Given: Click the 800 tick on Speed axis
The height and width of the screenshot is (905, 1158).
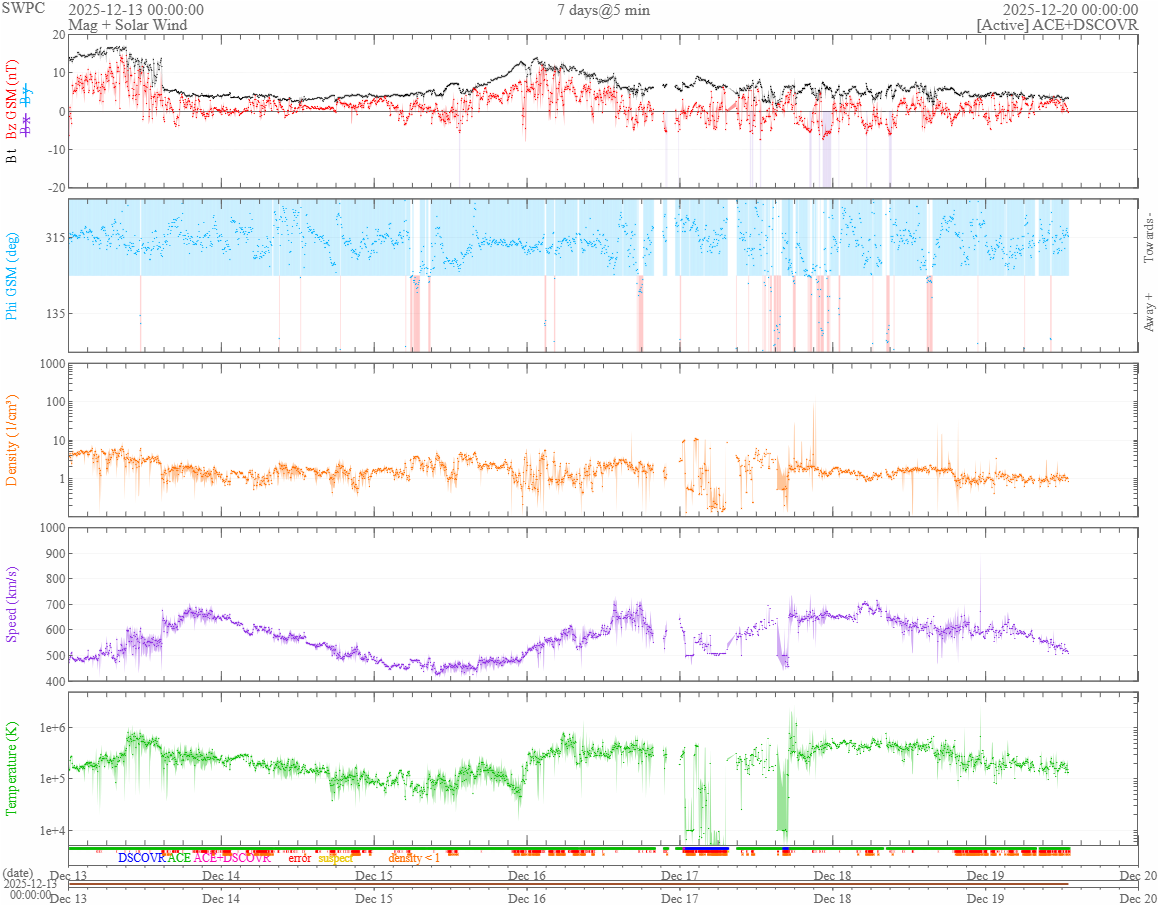Looking at the screenshot, I should pyautogui.click(x=55, y=579).
